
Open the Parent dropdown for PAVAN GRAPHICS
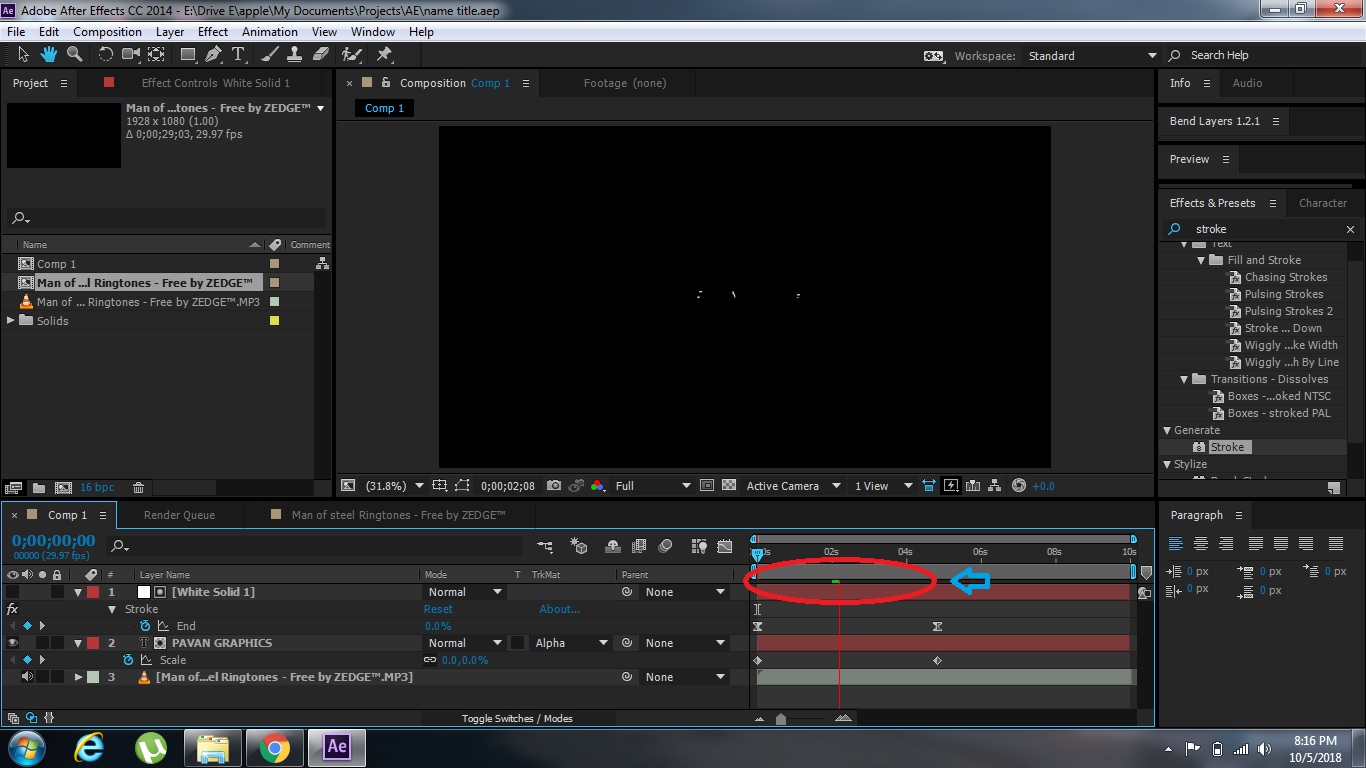(685, 643)
